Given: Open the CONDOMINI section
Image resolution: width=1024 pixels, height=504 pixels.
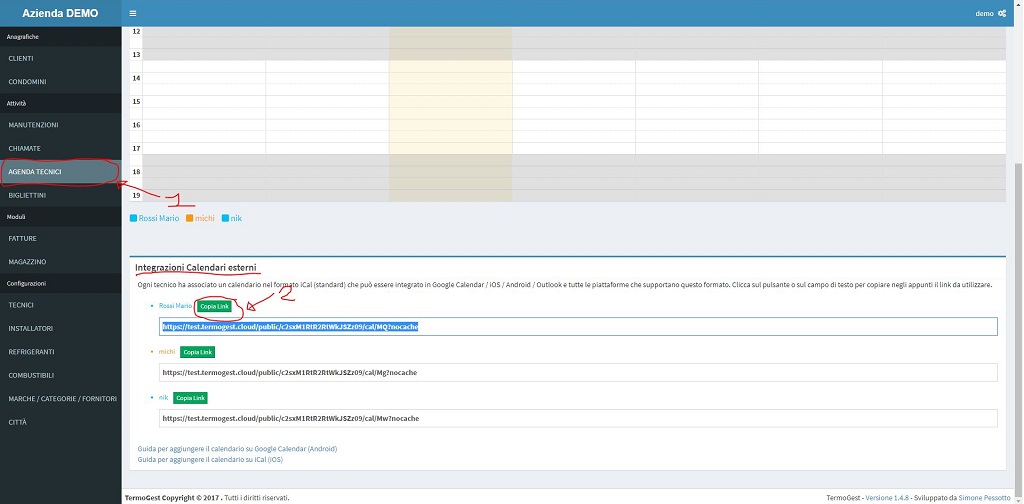Looking at the screenshot, I should click(x=61, y=82).
